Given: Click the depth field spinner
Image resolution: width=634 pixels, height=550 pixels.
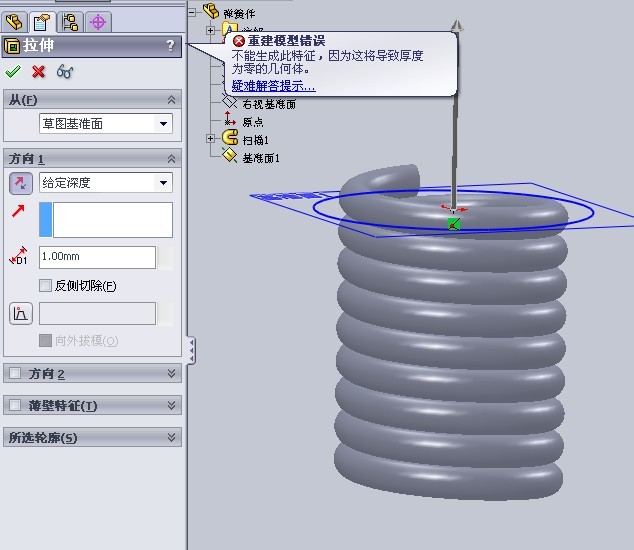Looking at the screenshot, I should [x=165, y=257].
